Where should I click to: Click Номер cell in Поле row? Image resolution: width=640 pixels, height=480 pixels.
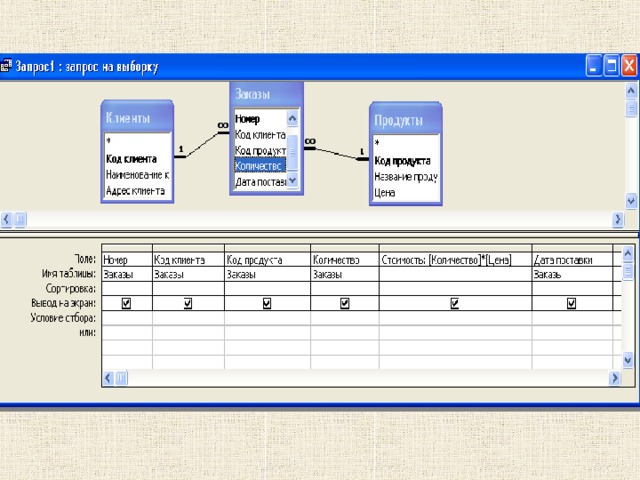point(127,260)
